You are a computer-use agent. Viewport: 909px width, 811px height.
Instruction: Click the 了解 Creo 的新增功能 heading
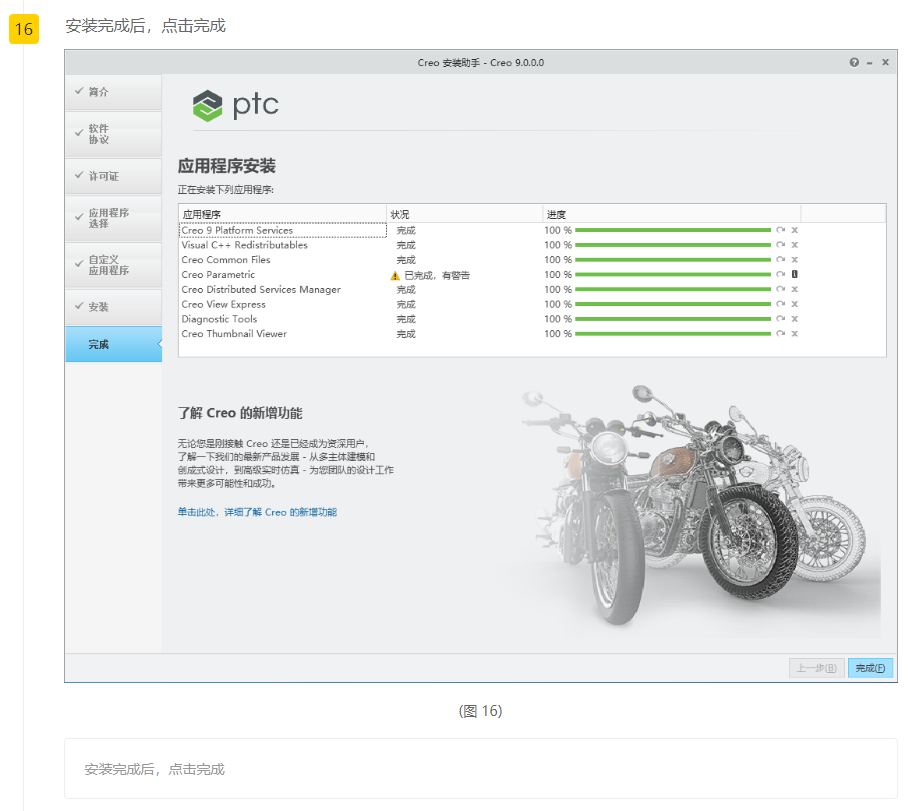tap(239, 413)
